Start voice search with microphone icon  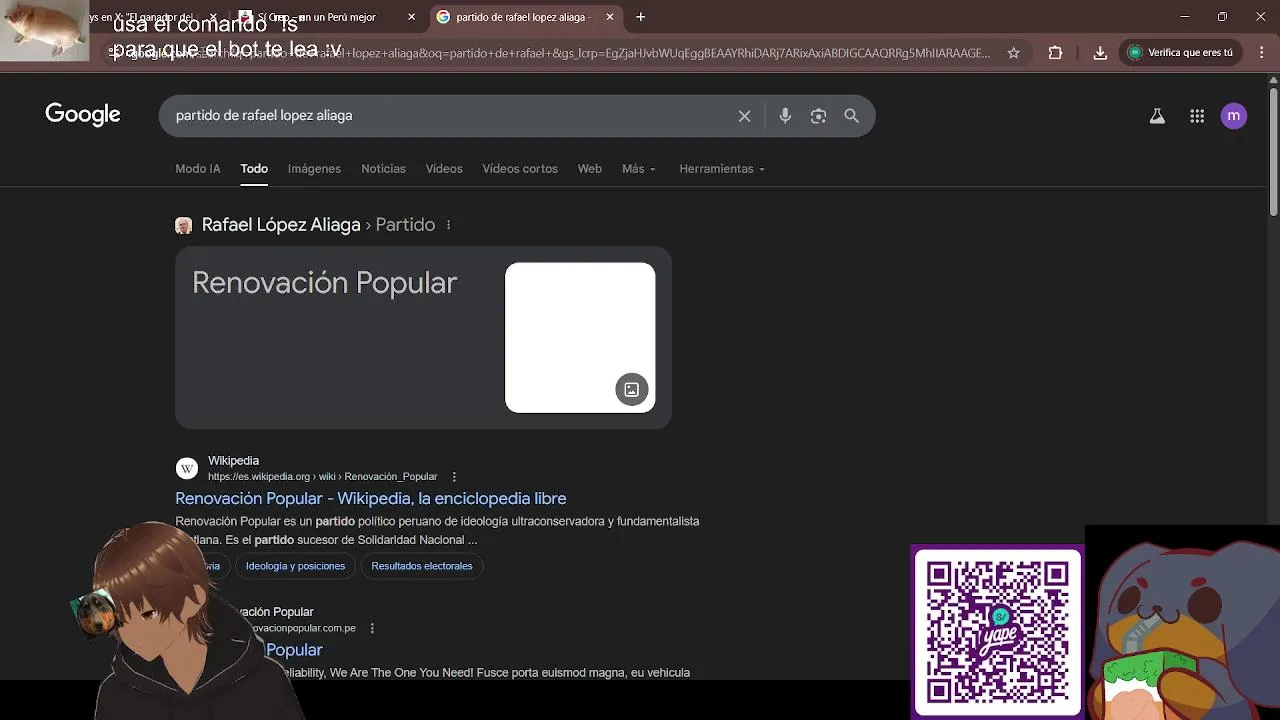point(785,116)
